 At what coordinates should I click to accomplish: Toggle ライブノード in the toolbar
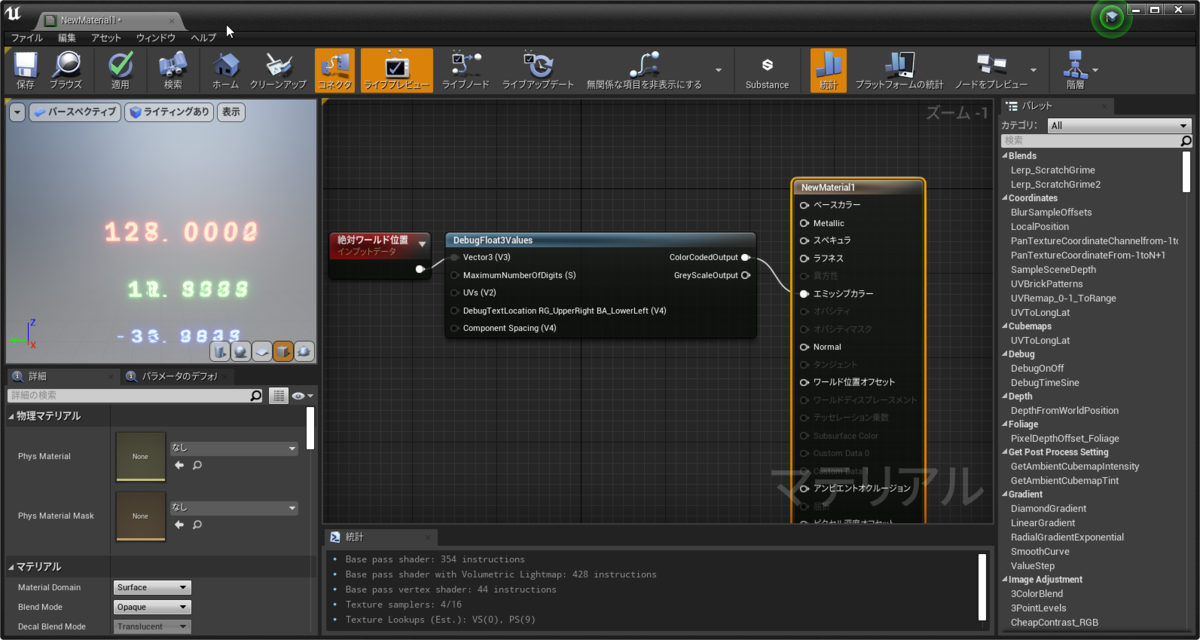466,70
